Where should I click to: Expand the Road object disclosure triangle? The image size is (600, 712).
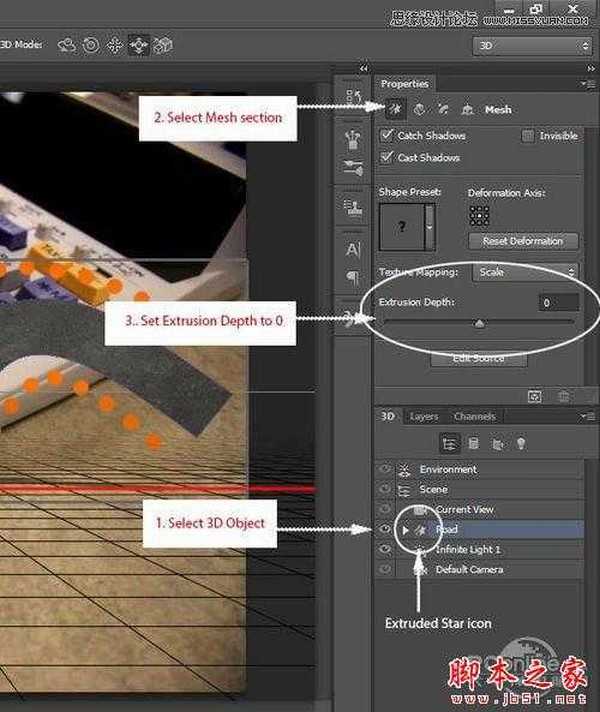405,530
